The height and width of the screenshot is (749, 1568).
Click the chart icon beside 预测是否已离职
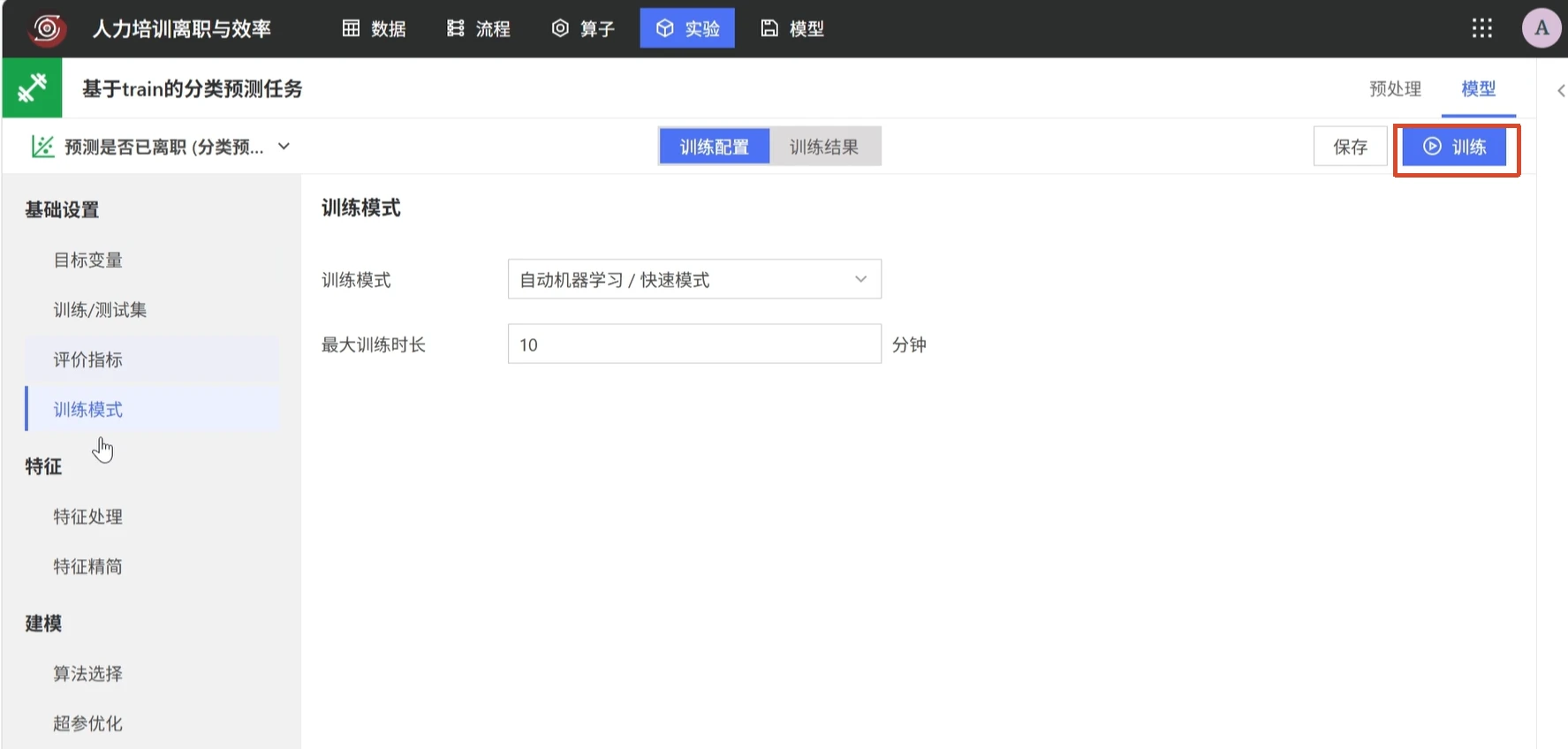42,147
